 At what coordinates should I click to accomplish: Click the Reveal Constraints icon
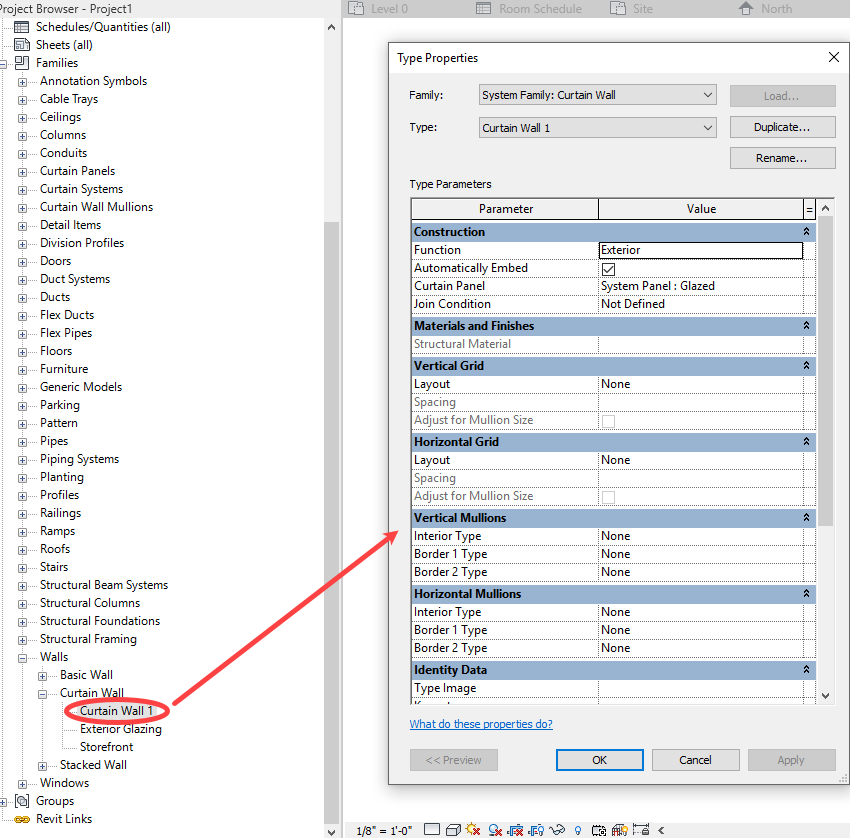pyautogui.click(x=641, y=829)
